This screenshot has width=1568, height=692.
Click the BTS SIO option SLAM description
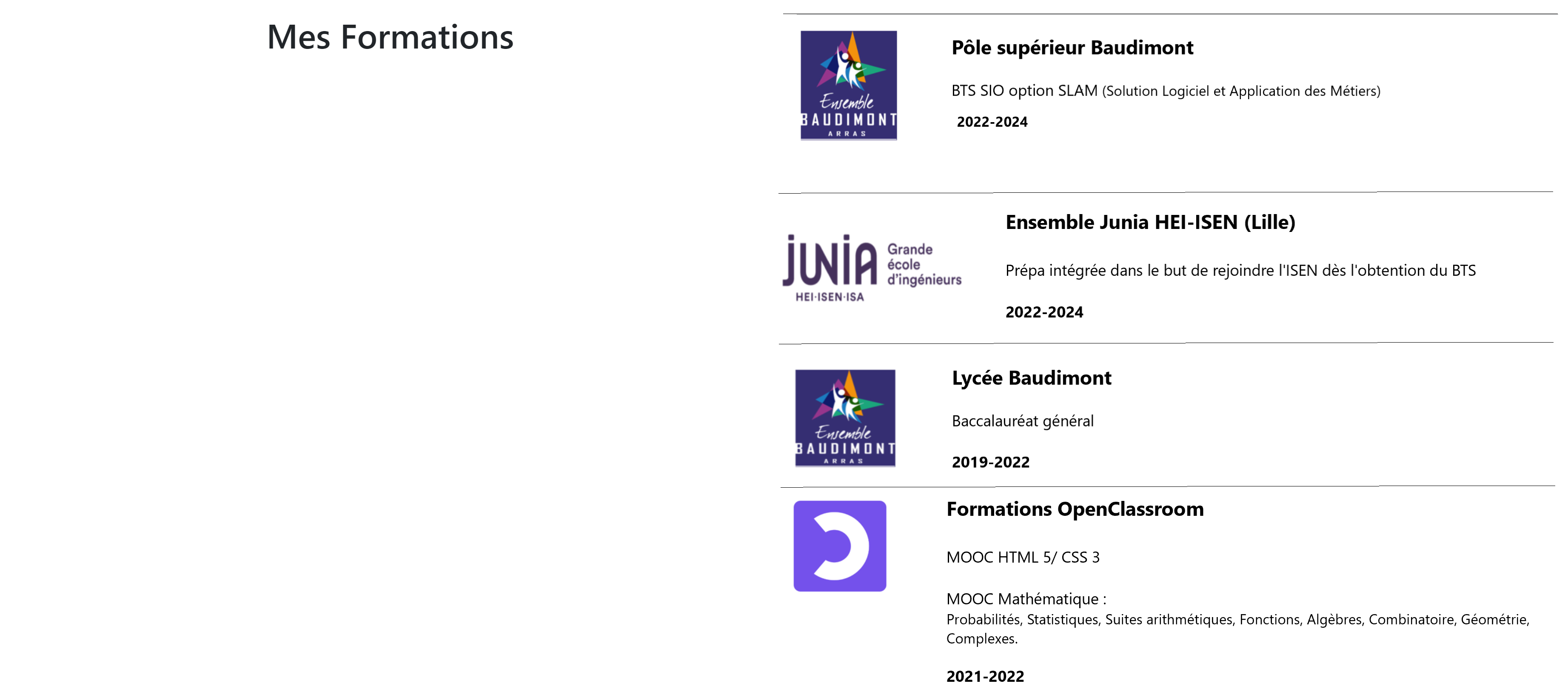1166,91
